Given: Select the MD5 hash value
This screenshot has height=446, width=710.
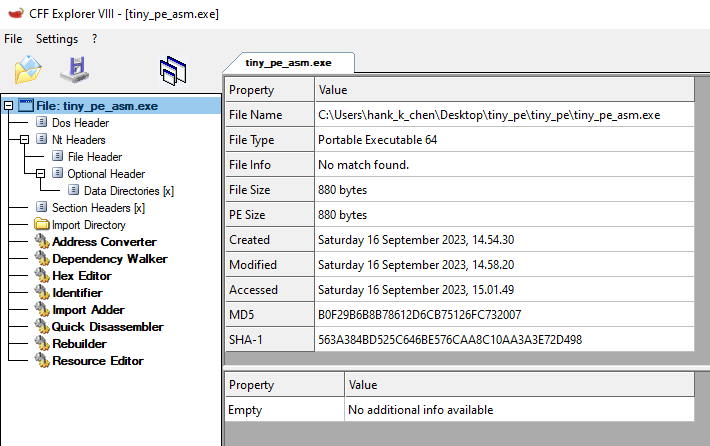Looking at the screenshot, I should click(504, 315).
